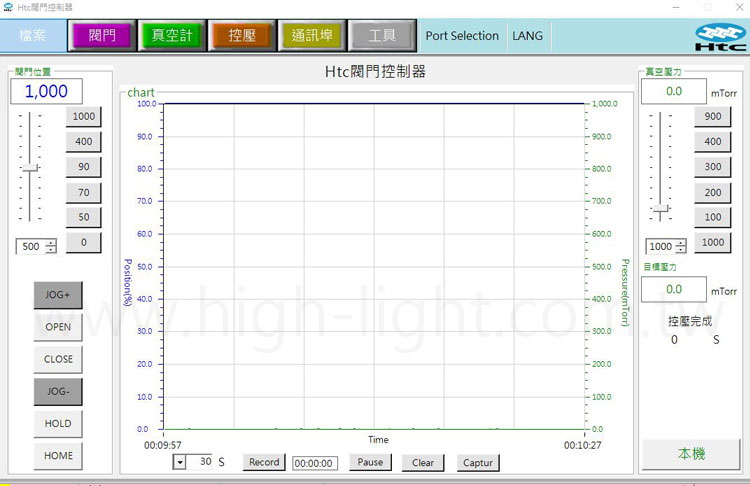This screenshot has height=486, width=750.
Task: Switch to the orange 控壓 tab
Action: (242, 35)
